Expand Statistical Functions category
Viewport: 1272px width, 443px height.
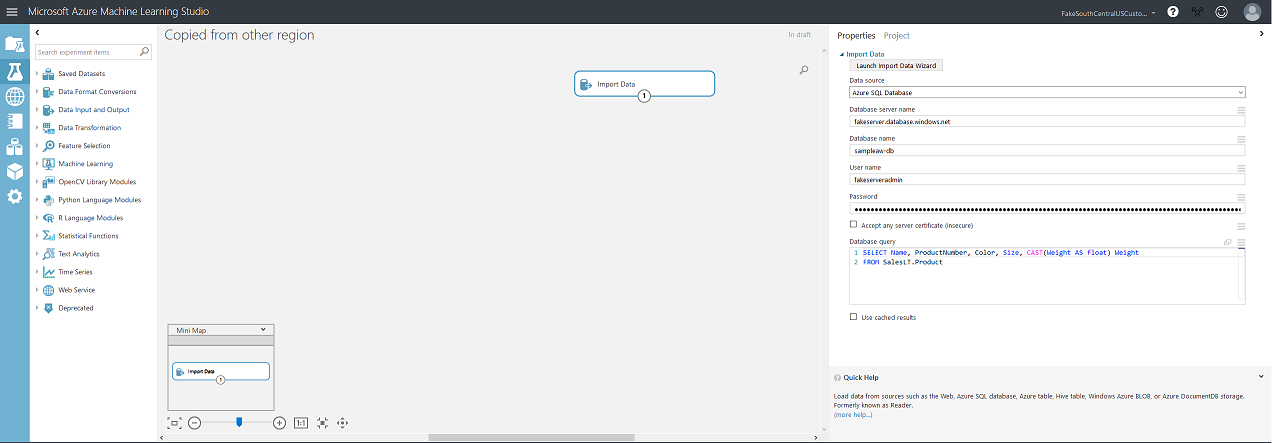[x=37, y=236]
